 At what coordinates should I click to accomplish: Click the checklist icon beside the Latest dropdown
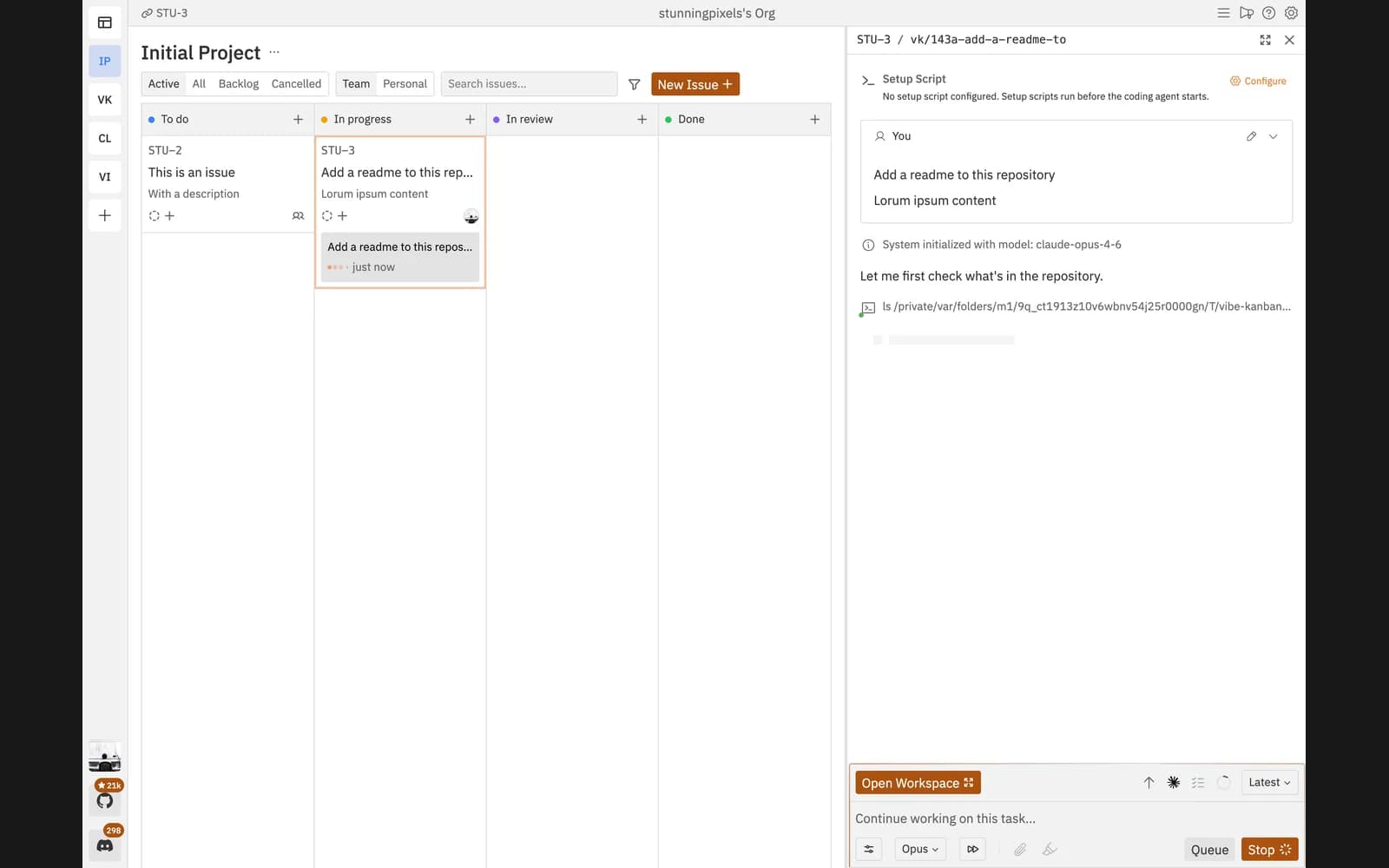click(1198, 782)
